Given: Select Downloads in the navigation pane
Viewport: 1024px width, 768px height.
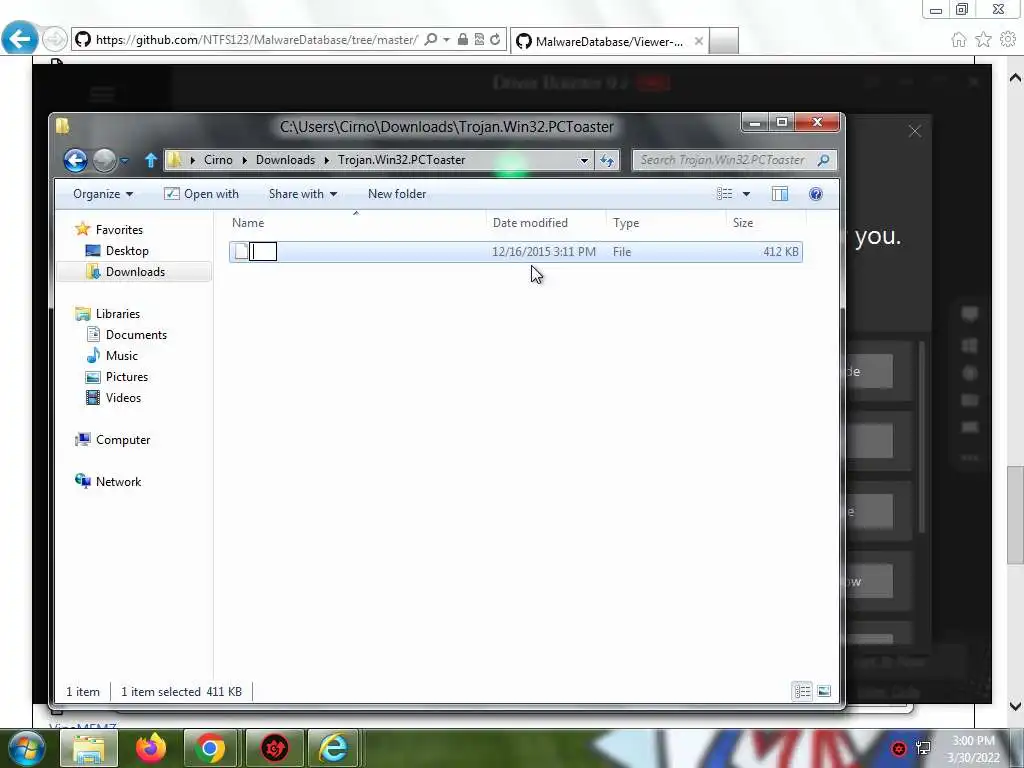Looking at the screenshot, I should tap(135, 272).
